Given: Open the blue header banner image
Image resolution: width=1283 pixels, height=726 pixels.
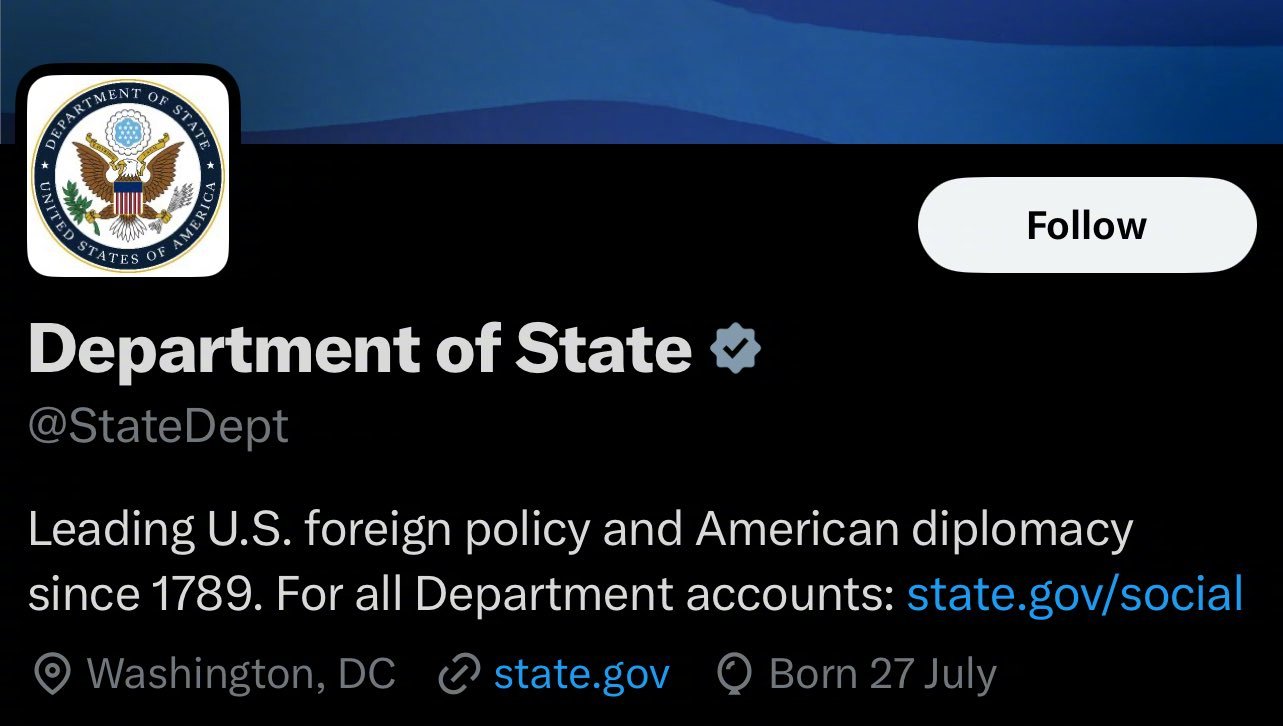Looking at the screenshot, I should (x=641, y=71).
